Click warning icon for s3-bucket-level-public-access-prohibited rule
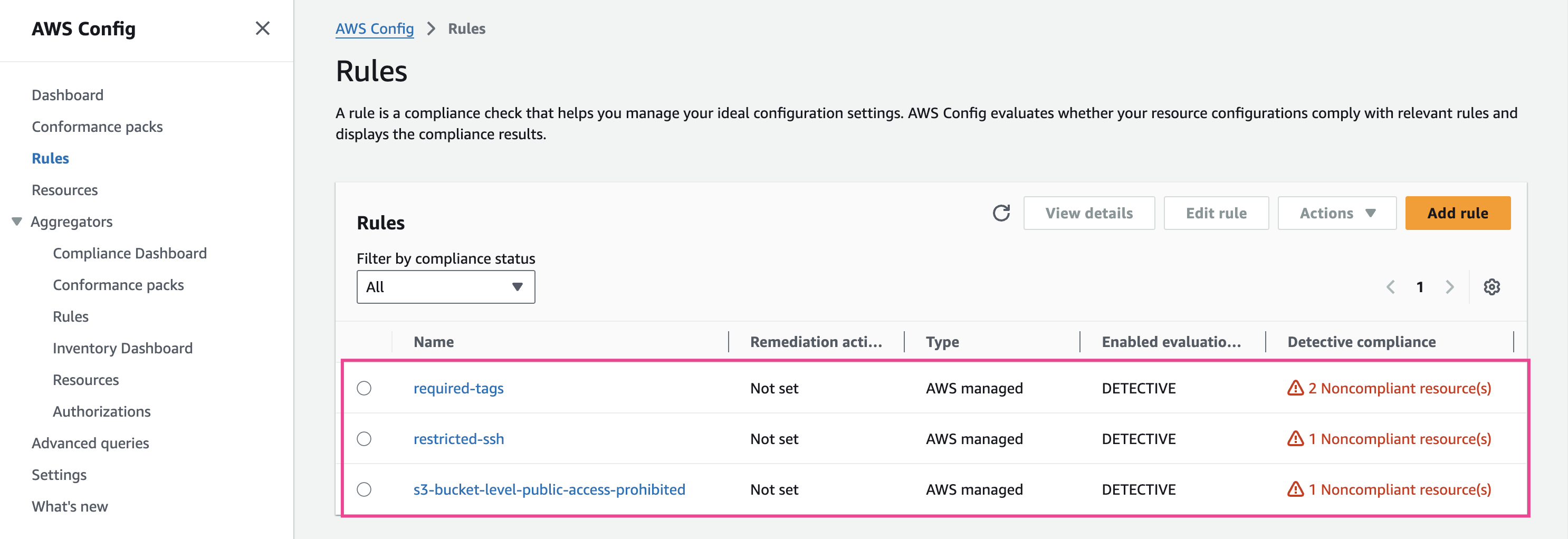Viewport: 1568px width, 539px height. (1295, 489)
